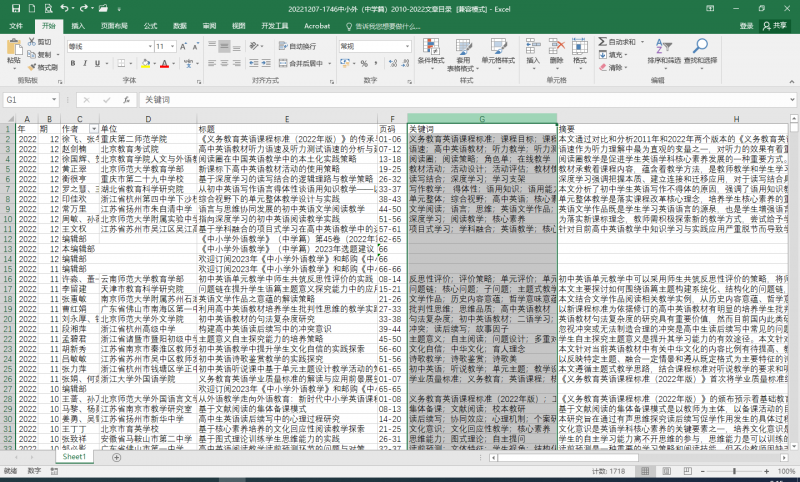Click the Format Painter brush icon

[32, 67]
